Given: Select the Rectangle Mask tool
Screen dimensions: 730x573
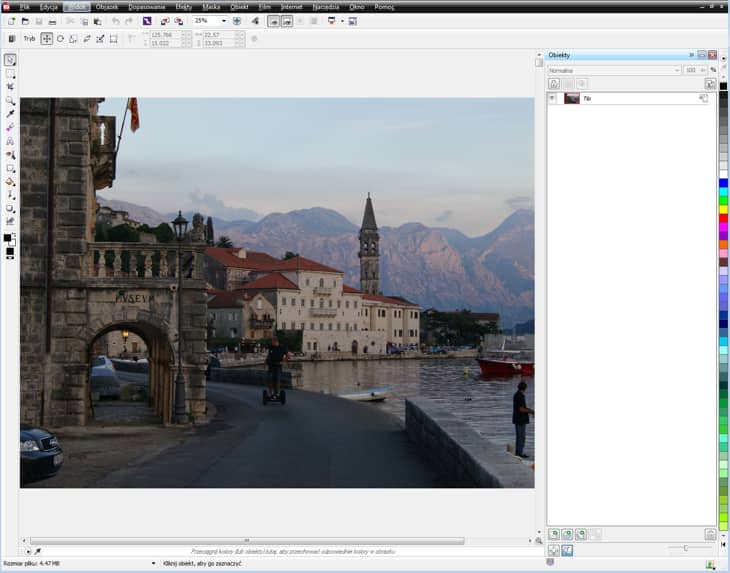Looking at the screenshot, I should tap(11, 74).
